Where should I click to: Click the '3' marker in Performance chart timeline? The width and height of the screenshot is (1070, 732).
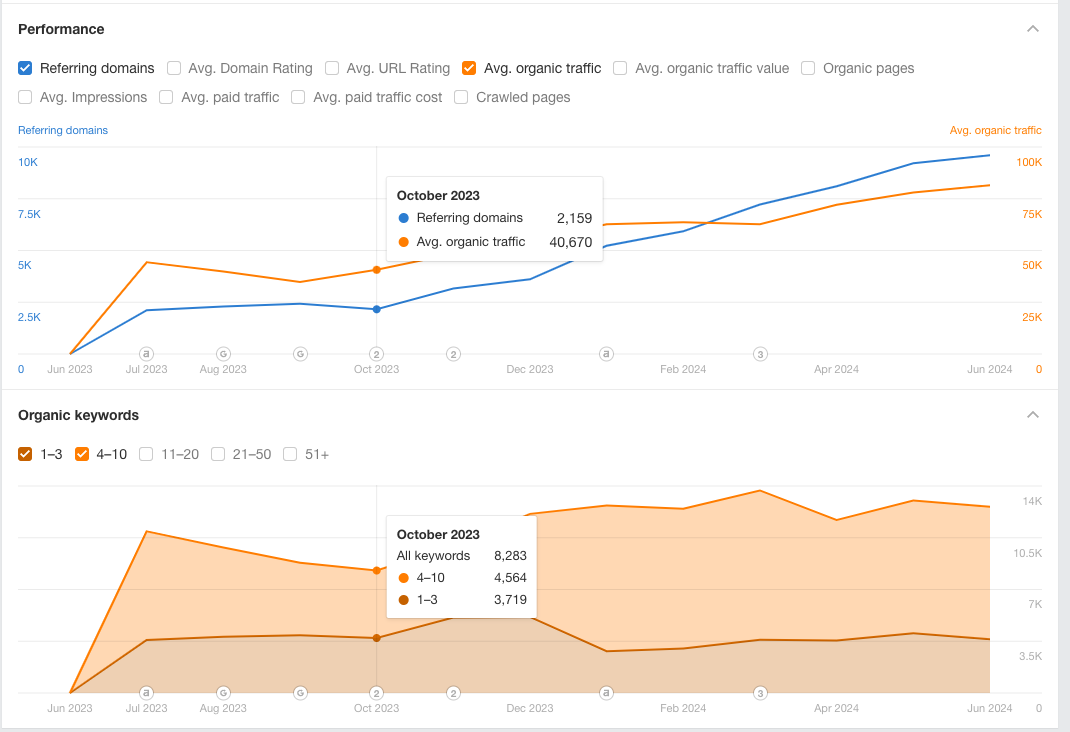click(760, 354)
